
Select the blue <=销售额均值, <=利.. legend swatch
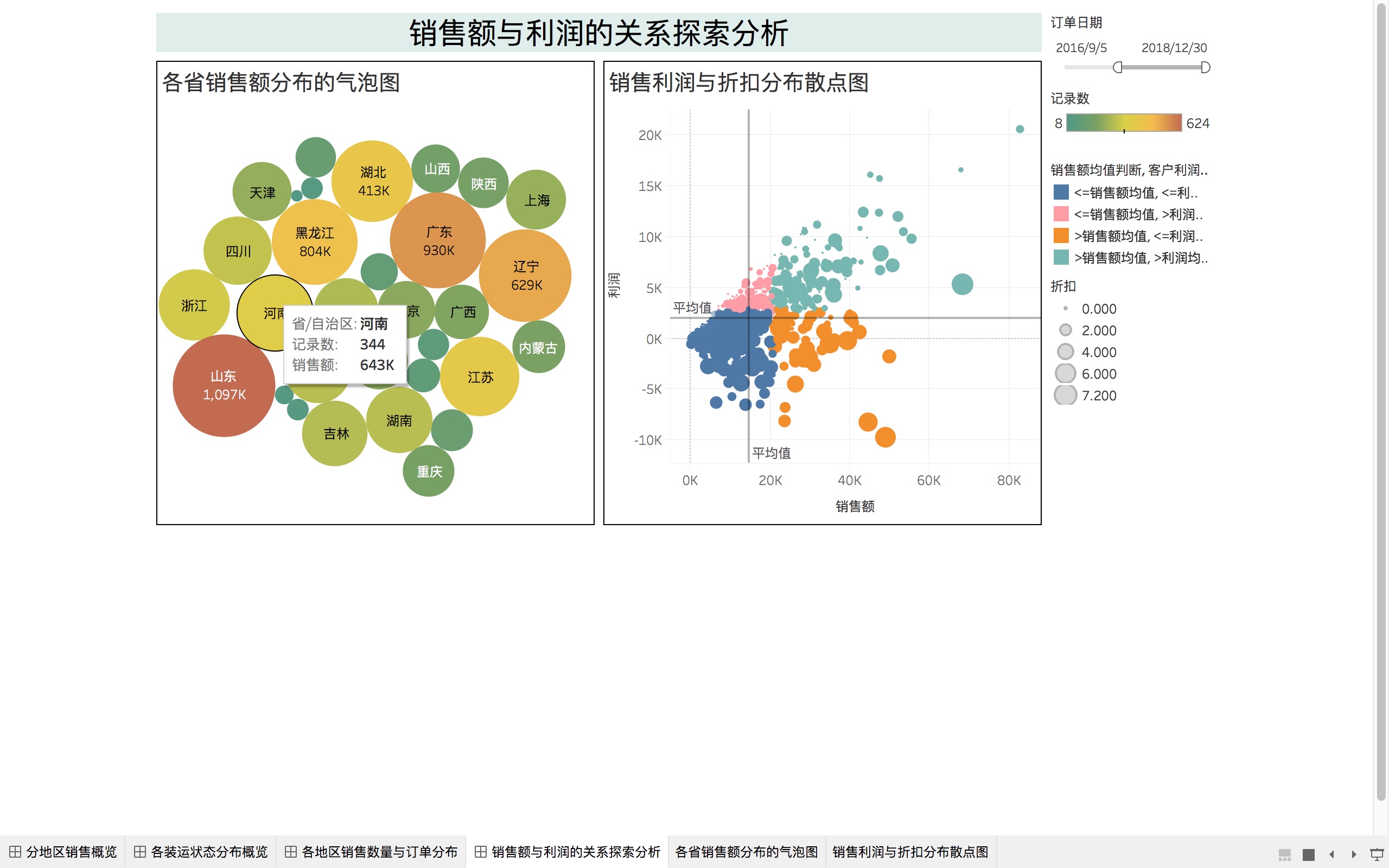(x=1061, y=192)
